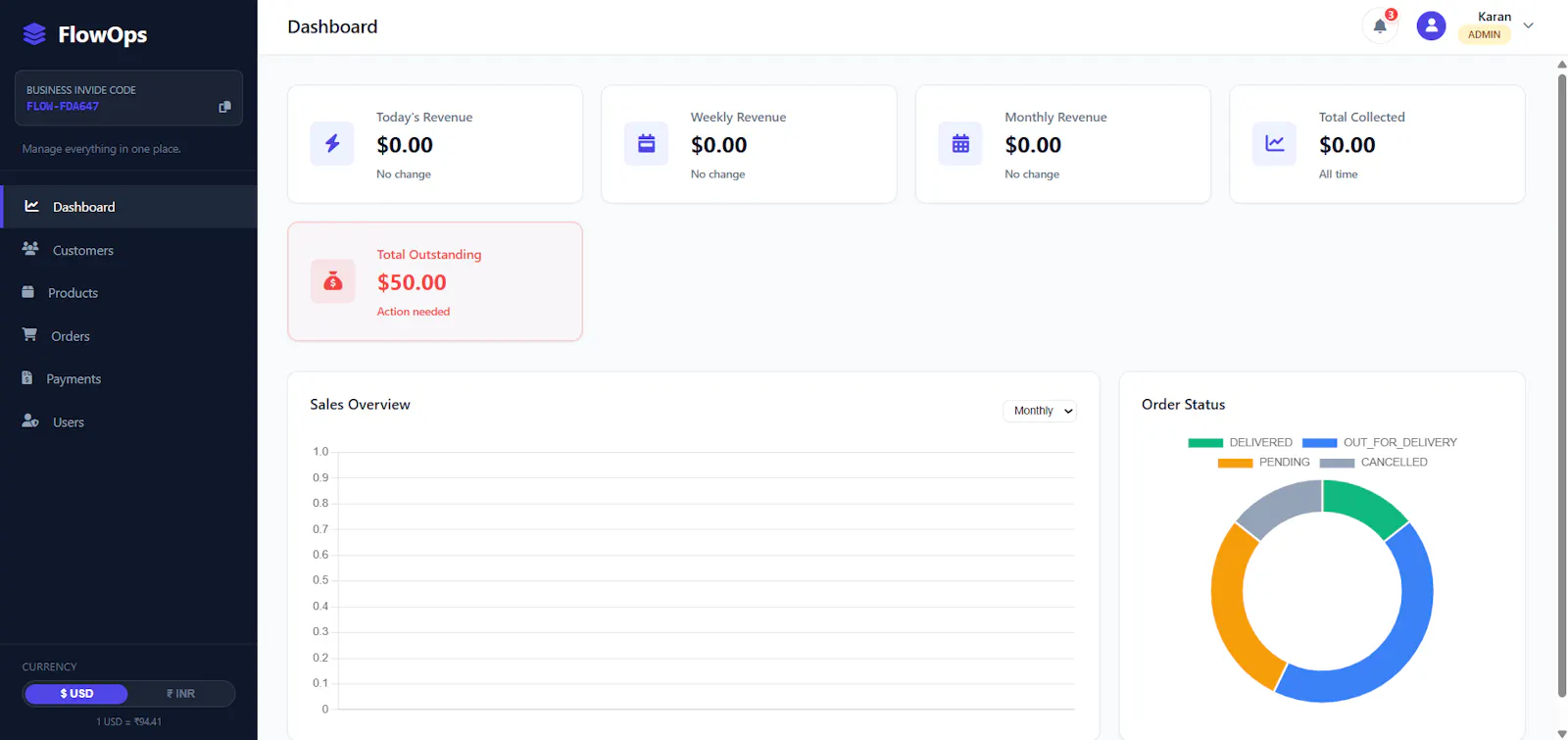
Task: Click the Manage everything in one place text
Action: pyautogui.click(x=102, y=149)
